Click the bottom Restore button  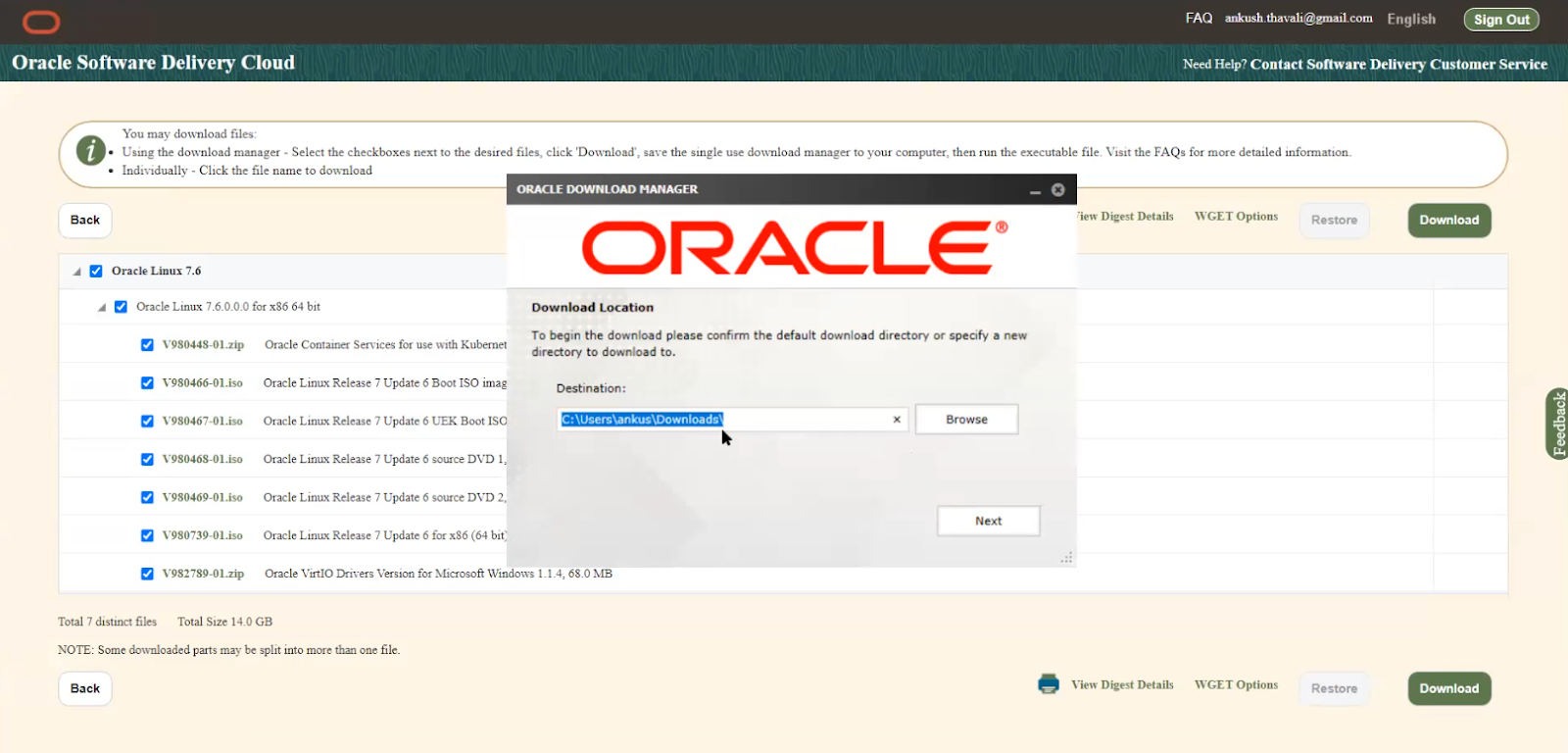(x=1335, y=689)
